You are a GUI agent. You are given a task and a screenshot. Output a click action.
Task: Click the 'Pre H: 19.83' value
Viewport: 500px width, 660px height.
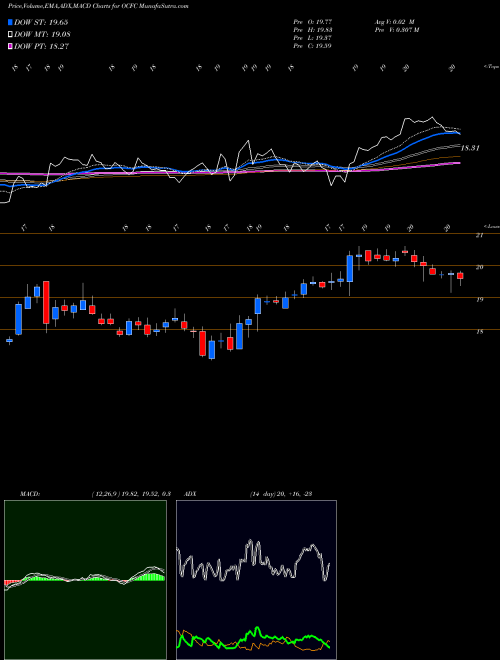point(312,30)
